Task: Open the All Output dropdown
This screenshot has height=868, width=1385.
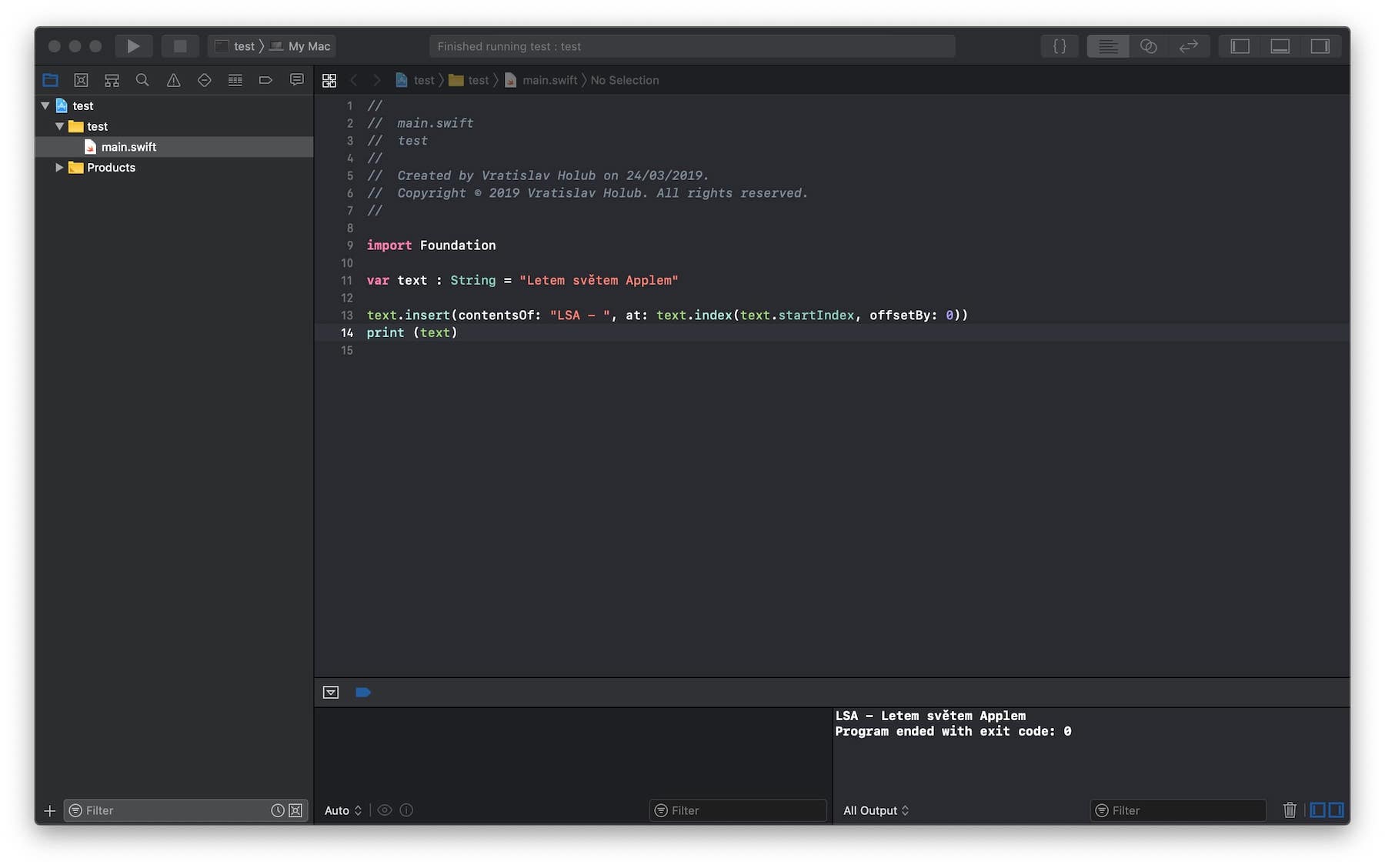Action: point(876,810)
